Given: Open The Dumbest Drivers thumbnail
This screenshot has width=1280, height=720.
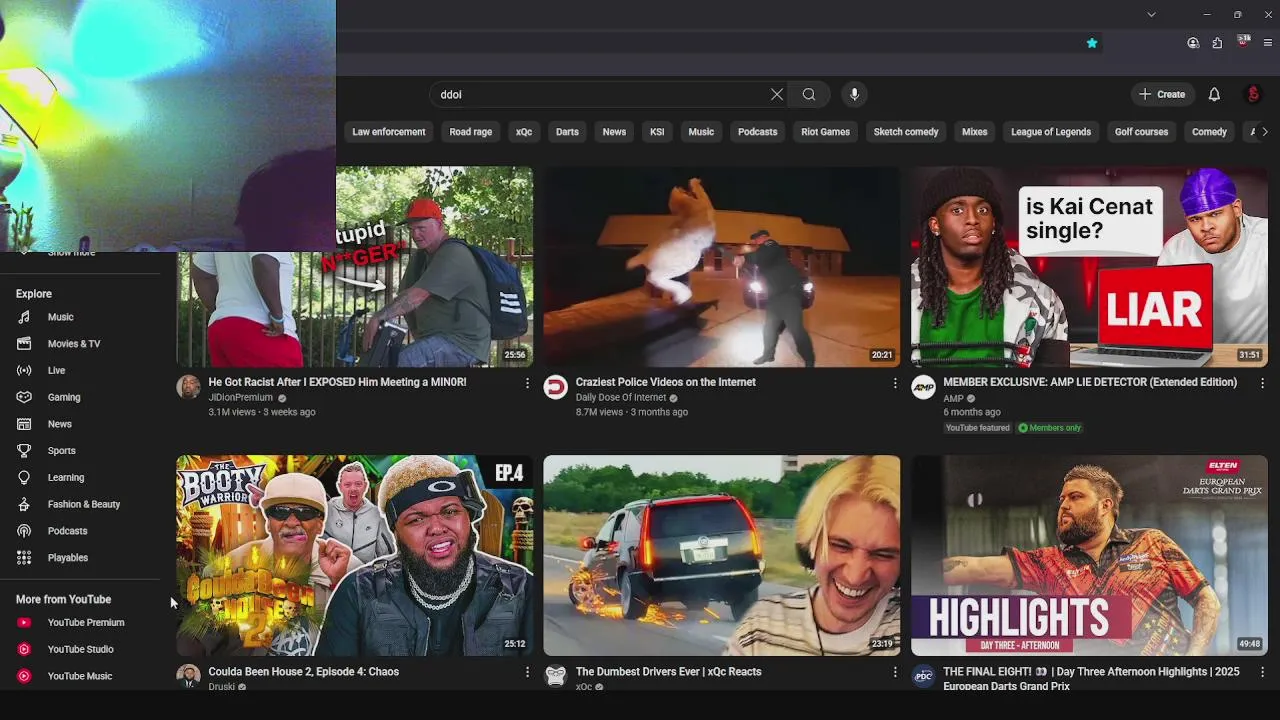Looking at the screenshot, I should (721, 556).
